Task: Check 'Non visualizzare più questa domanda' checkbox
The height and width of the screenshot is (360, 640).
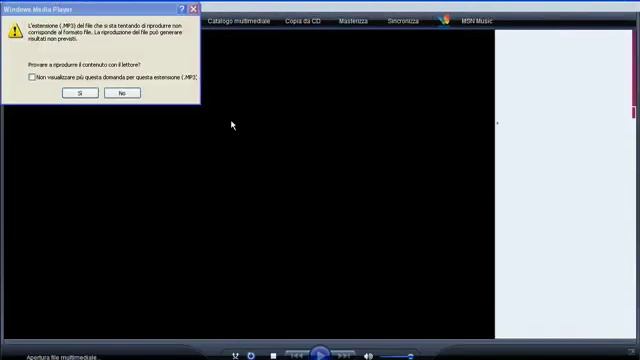Action: (32, 77)
